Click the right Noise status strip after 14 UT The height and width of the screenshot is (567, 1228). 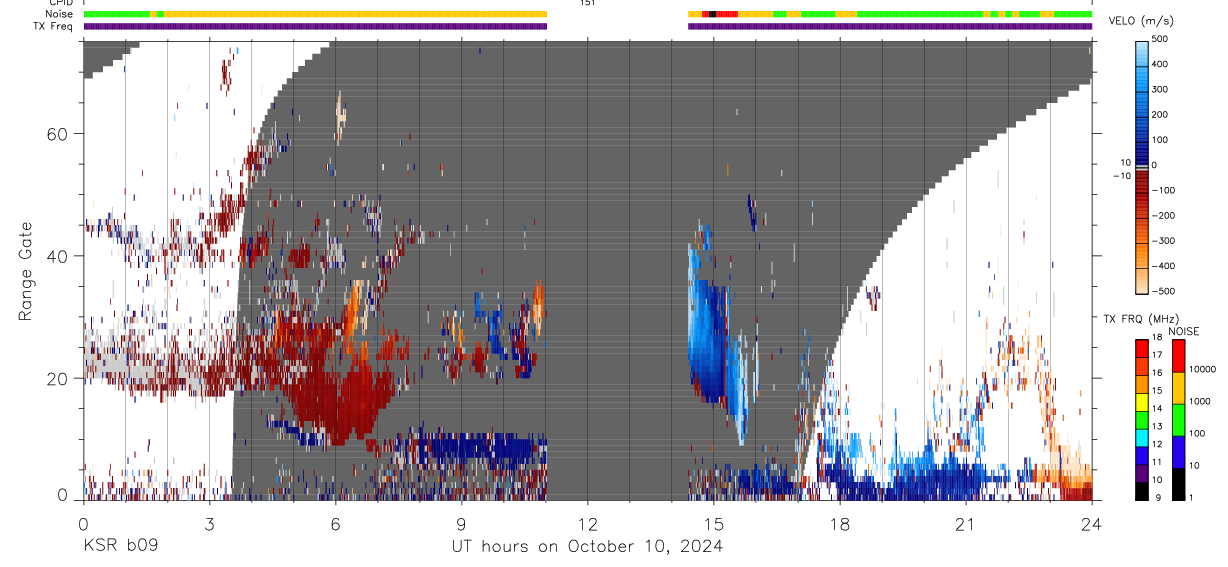click(890, 14)
